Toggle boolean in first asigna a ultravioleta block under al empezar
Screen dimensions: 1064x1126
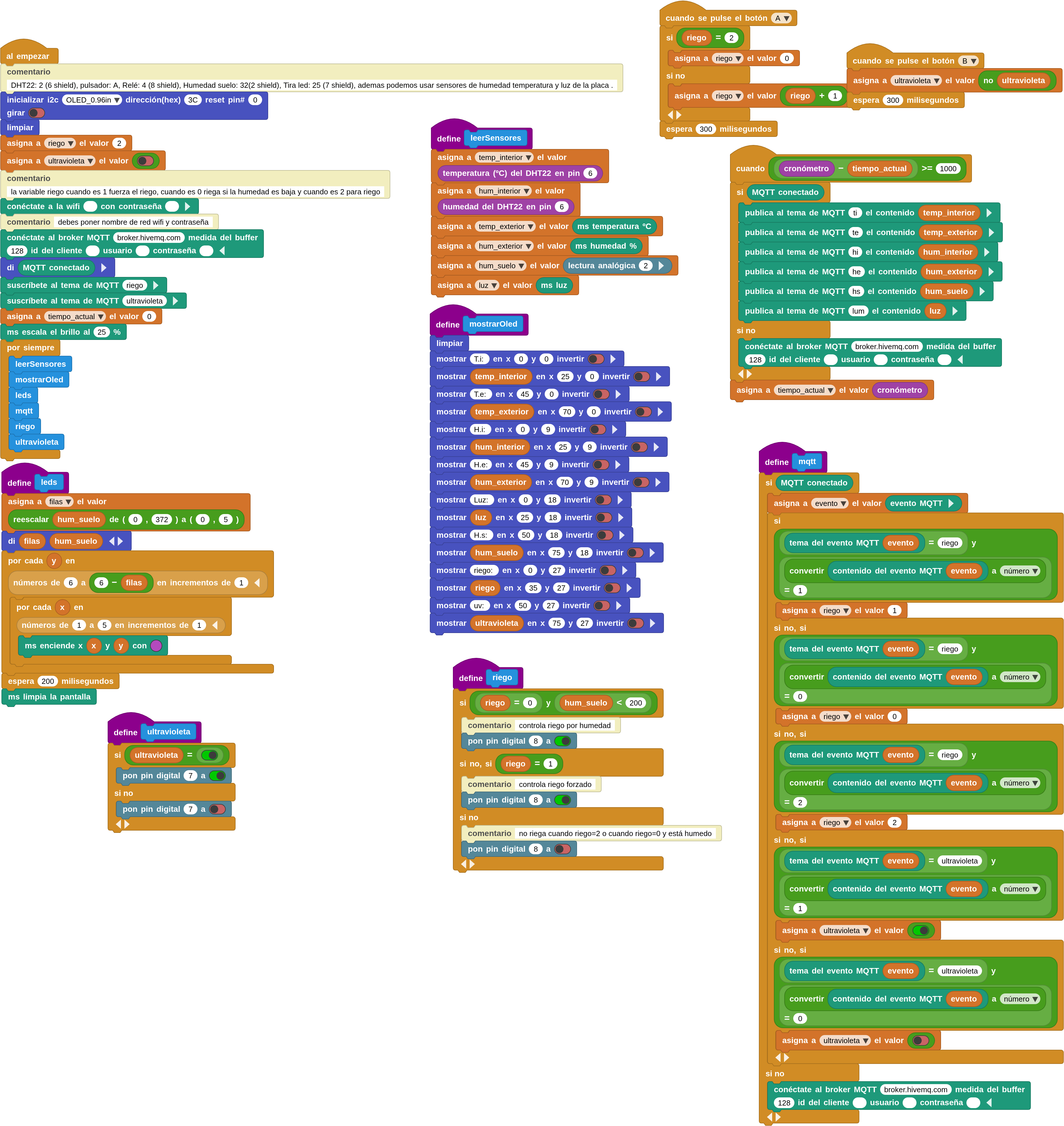pos(145,161)
